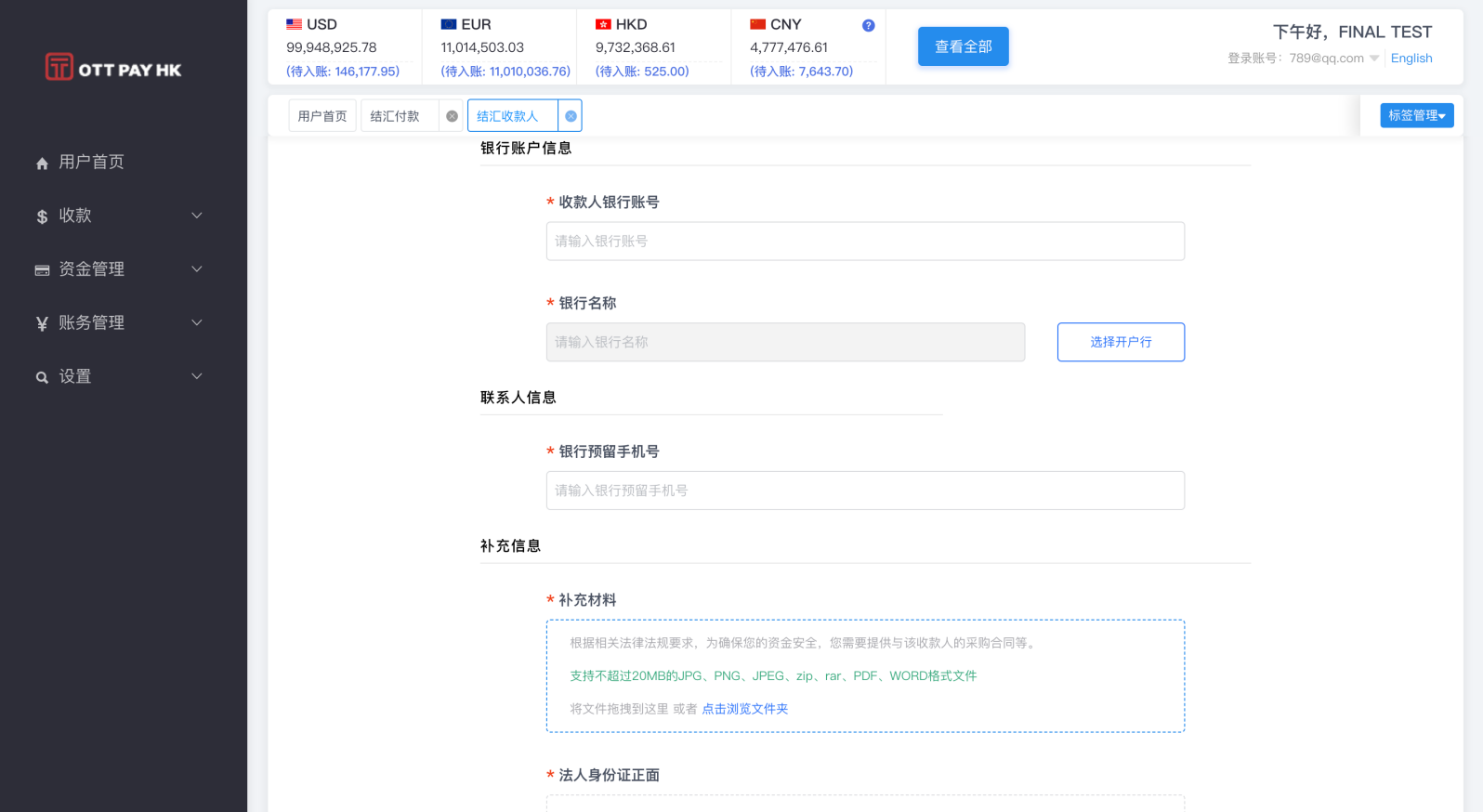Click the 补充材料 upload drop area

pos(865,676)
